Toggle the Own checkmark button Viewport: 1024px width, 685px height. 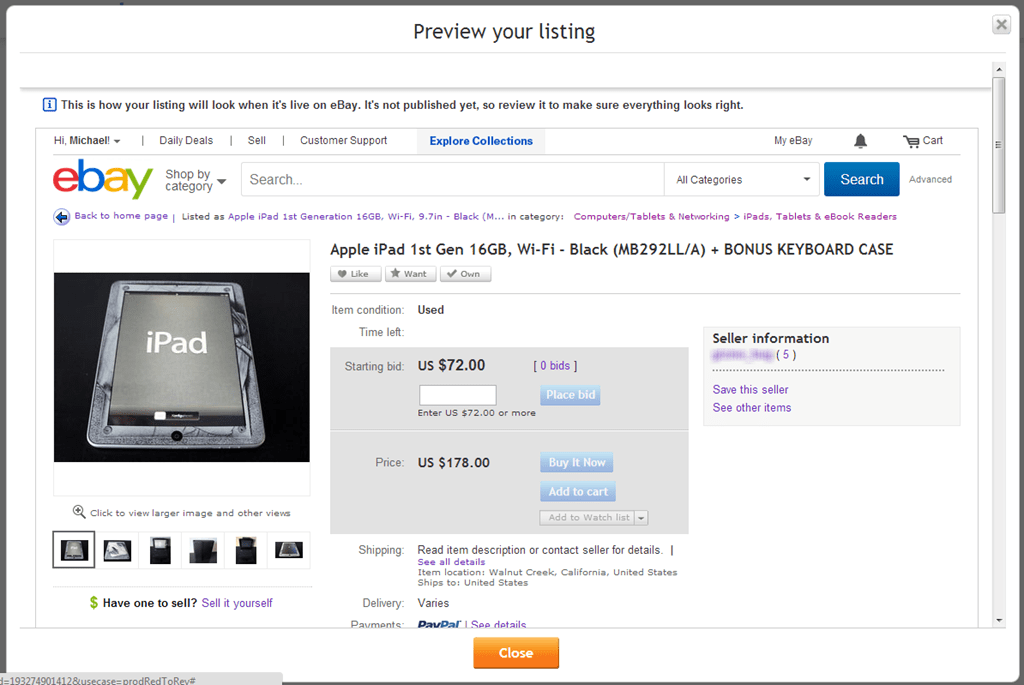coord(464,274)
